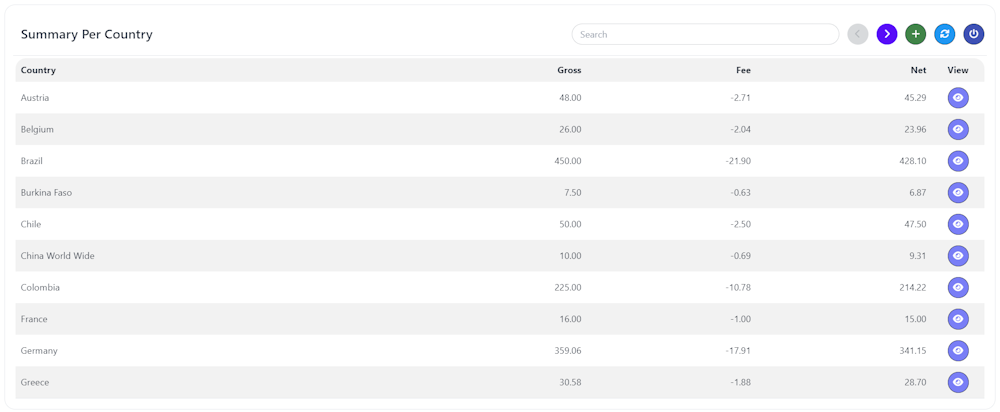View Greece summary details
The height and width of the screenshot is (412, 1000).
[958, 382]
